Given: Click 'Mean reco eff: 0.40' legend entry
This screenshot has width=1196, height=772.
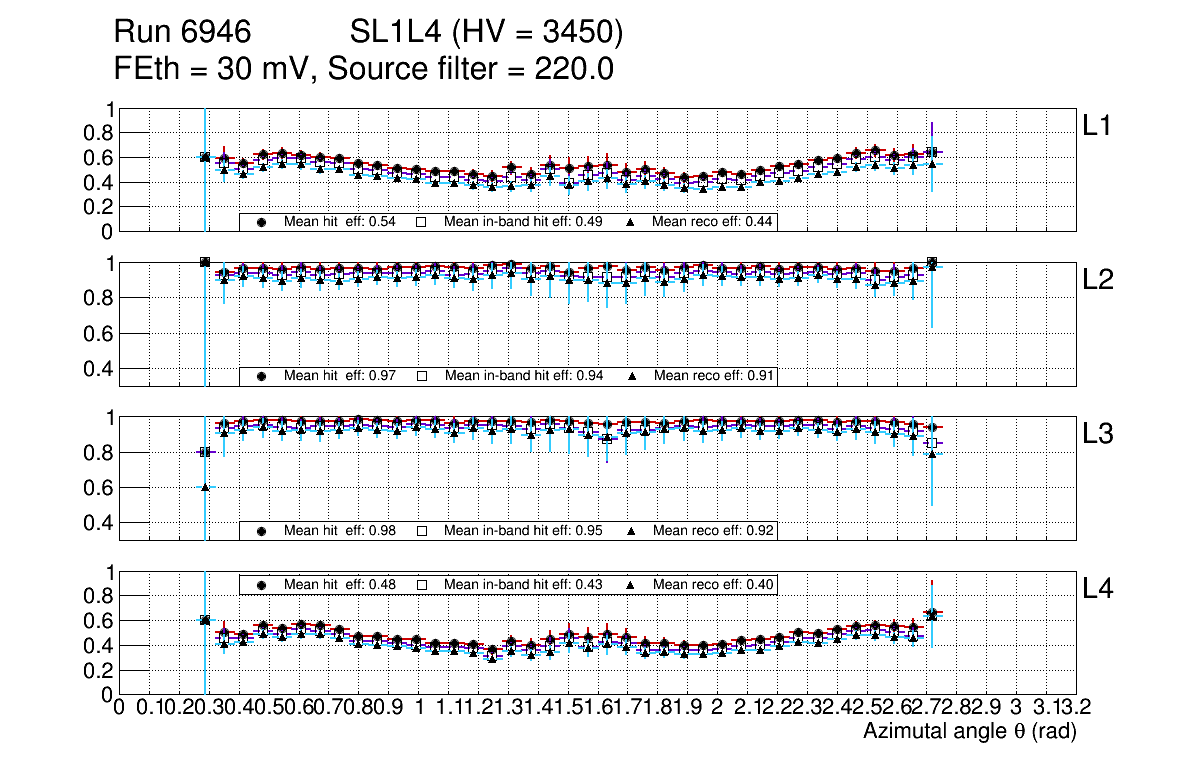Looking at the screenshot, I should click(714, 584).
